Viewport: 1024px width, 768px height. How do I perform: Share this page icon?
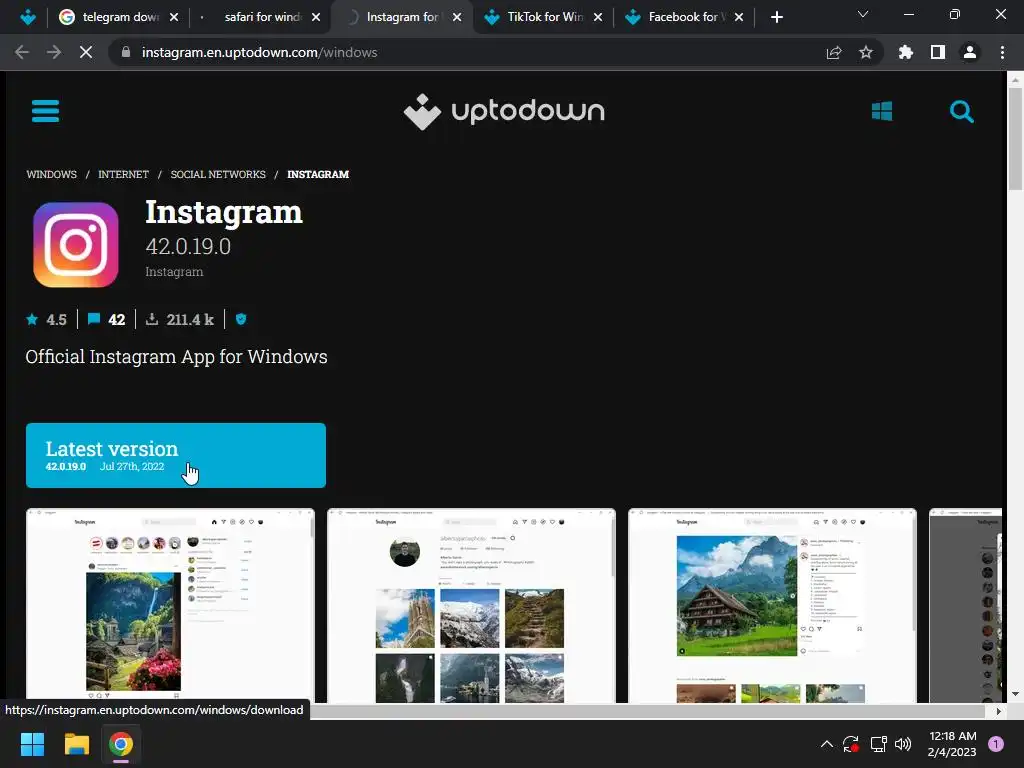(x=834, y=52)
